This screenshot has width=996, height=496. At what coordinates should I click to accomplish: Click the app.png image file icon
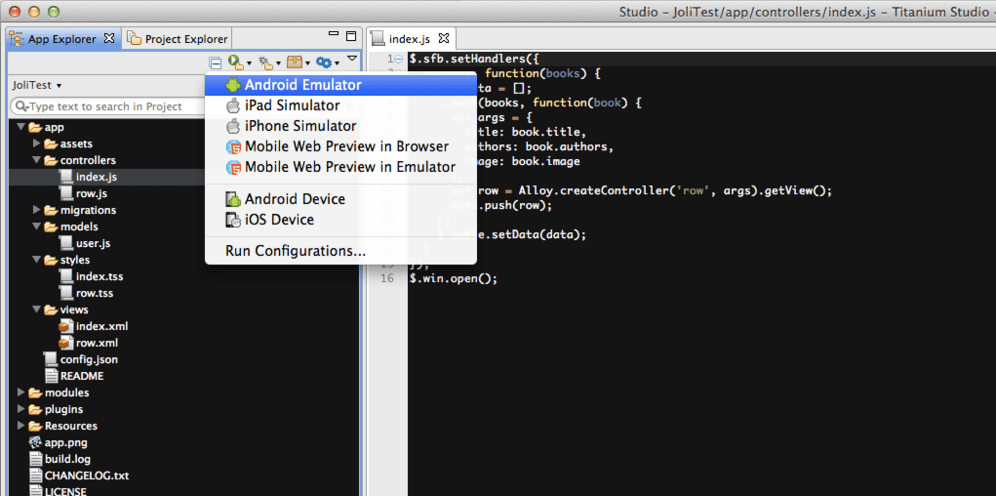[x=36, y=442]
